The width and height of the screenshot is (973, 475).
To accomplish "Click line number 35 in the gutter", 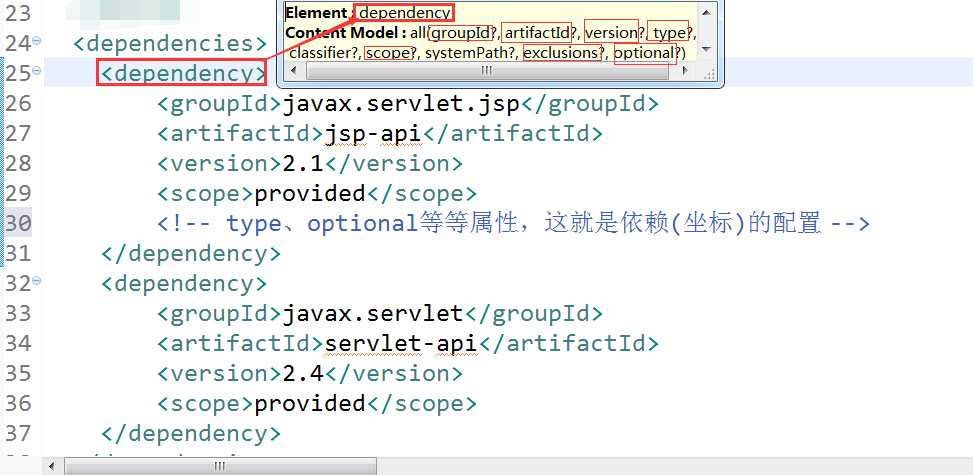I will point(17,373).
